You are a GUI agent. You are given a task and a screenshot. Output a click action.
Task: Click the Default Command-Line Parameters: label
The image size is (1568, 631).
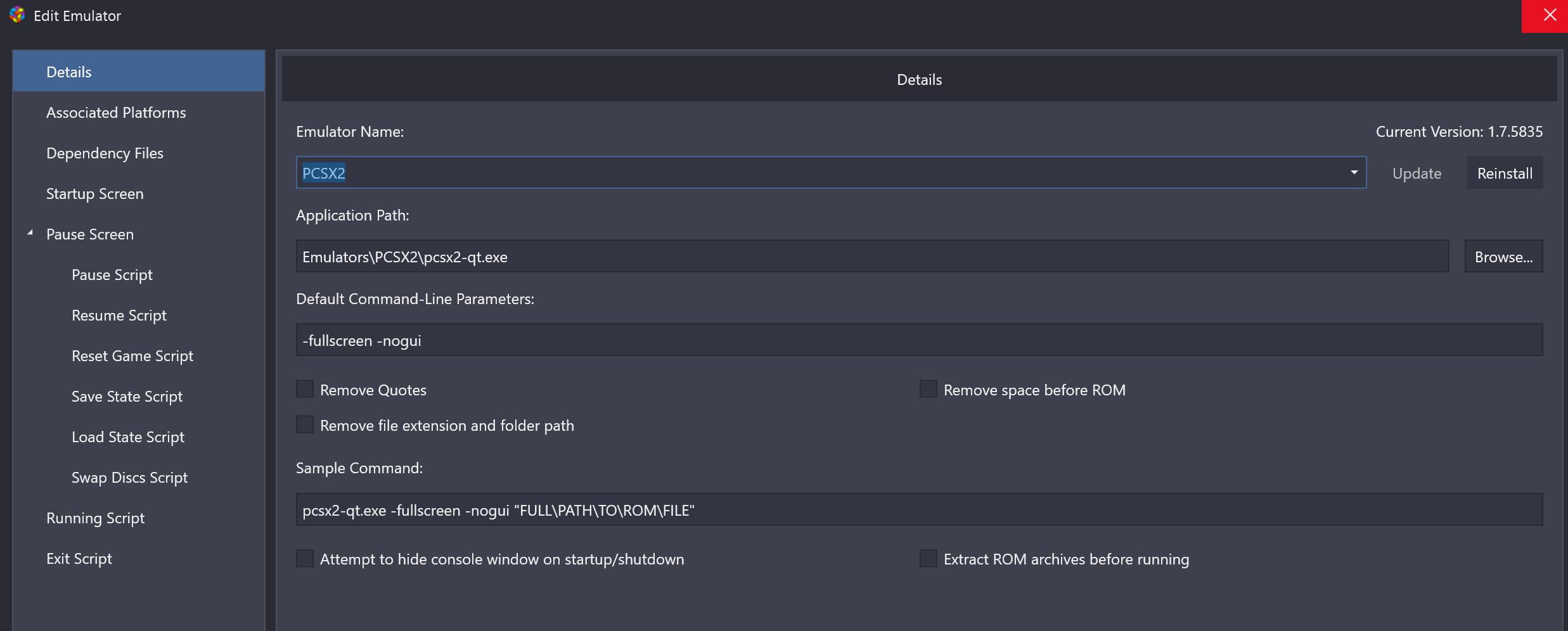click(x=415, y=299)
